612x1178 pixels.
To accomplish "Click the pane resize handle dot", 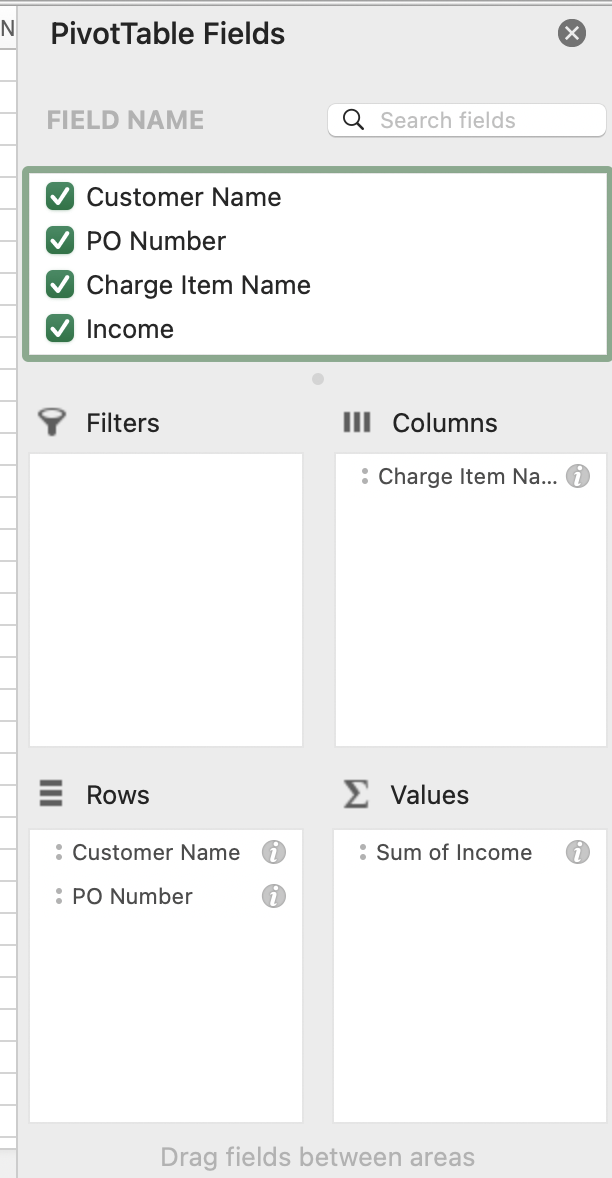I will (x=318, y=379).
